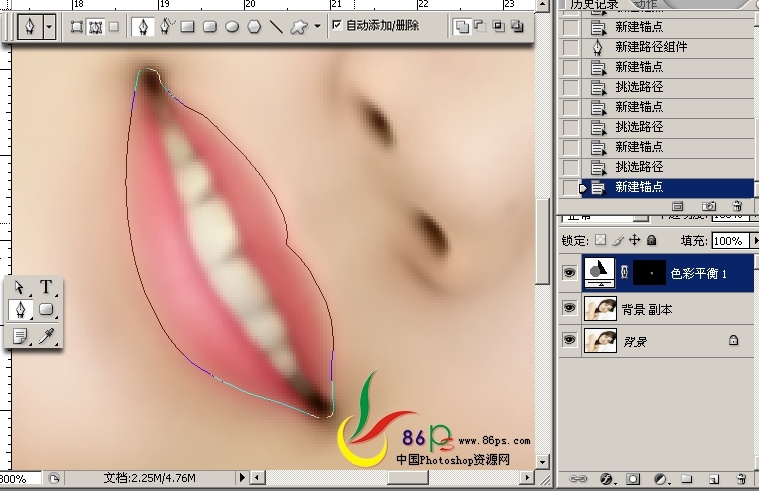759x491 pixels.
Task: Toggle mask link on 色彩平衡 1 layer
Action: click(x=624, y=273)
